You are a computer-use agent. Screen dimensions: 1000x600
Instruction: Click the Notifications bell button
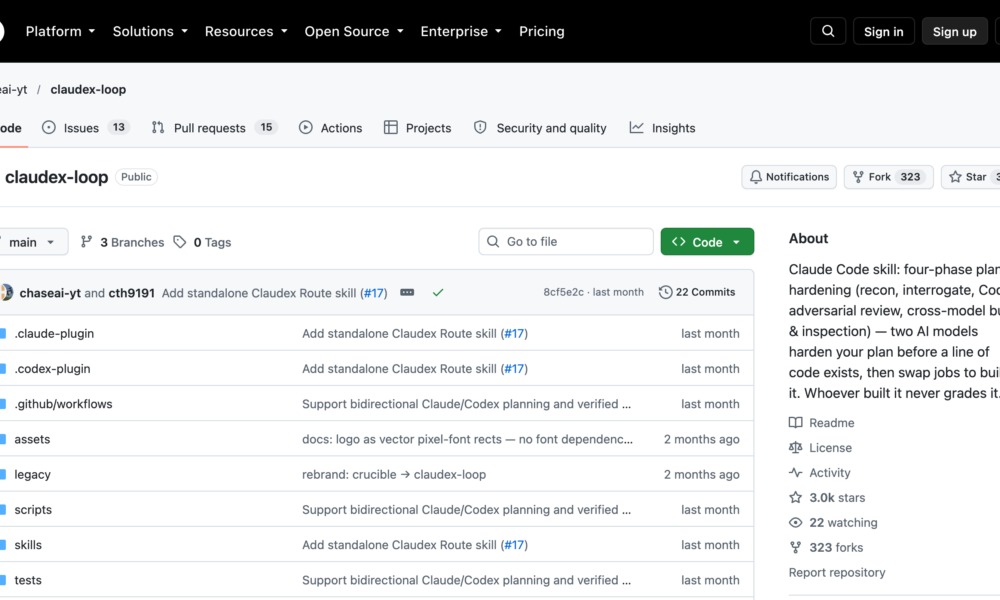click(789, 177)
